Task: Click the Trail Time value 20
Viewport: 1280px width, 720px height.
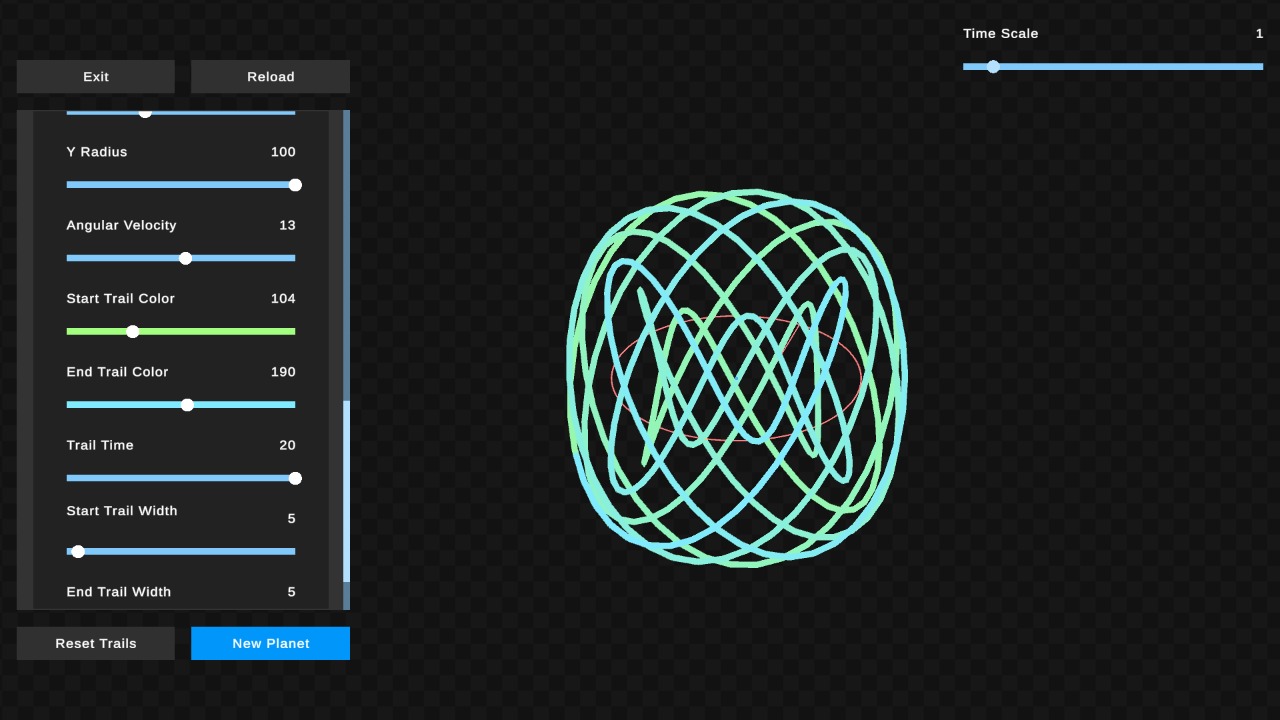Action: 287,445
